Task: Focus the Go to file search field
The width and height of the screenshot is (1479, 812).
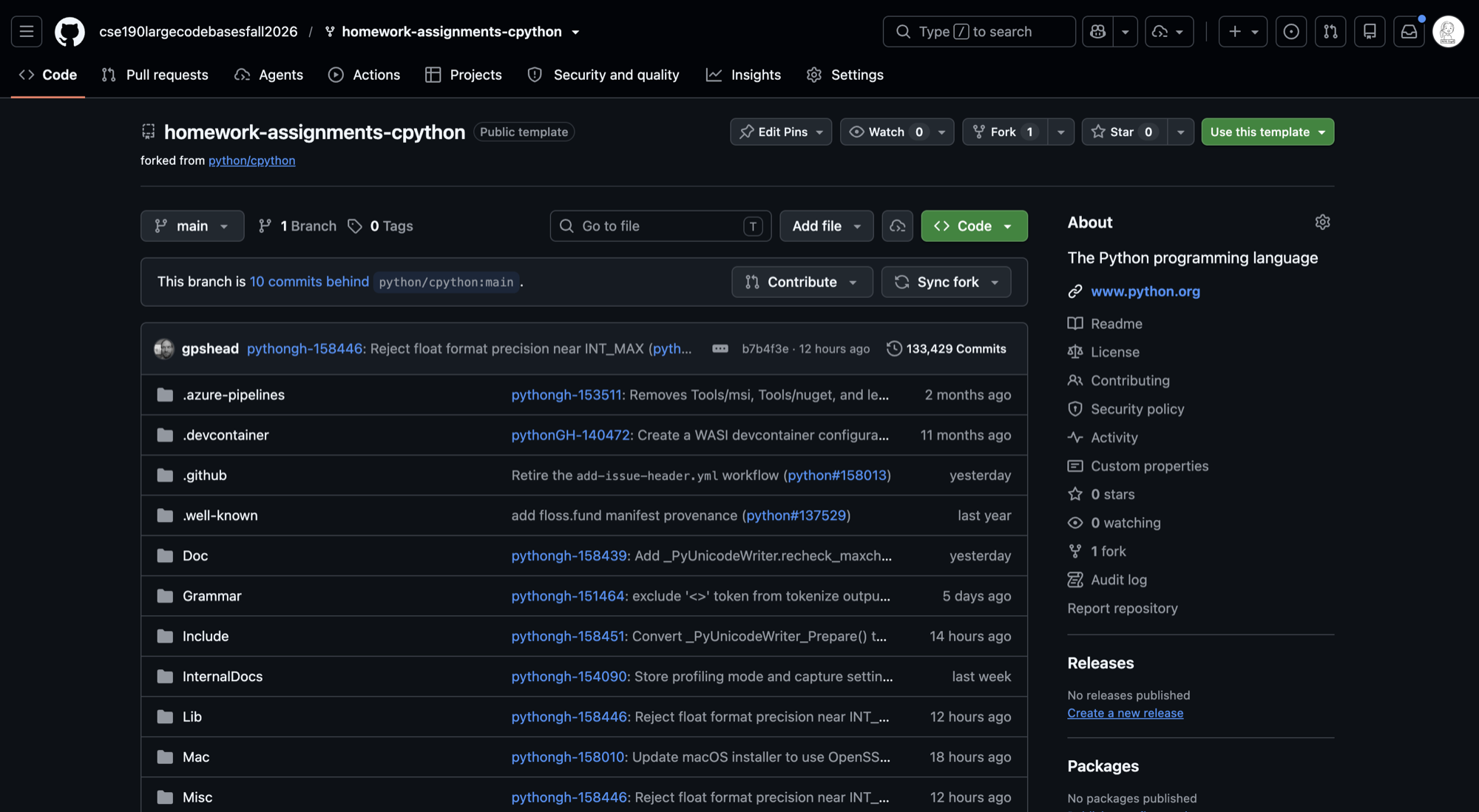Action: [x=660, y=226]
